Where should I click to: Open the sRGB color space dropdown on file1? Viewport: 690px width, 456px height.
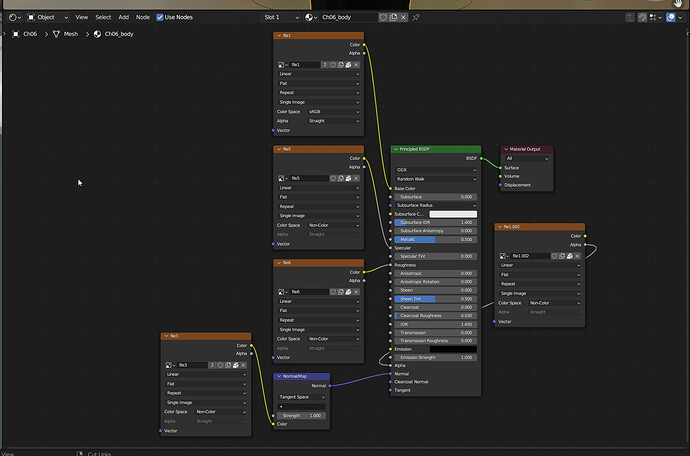tap(333, 112)
